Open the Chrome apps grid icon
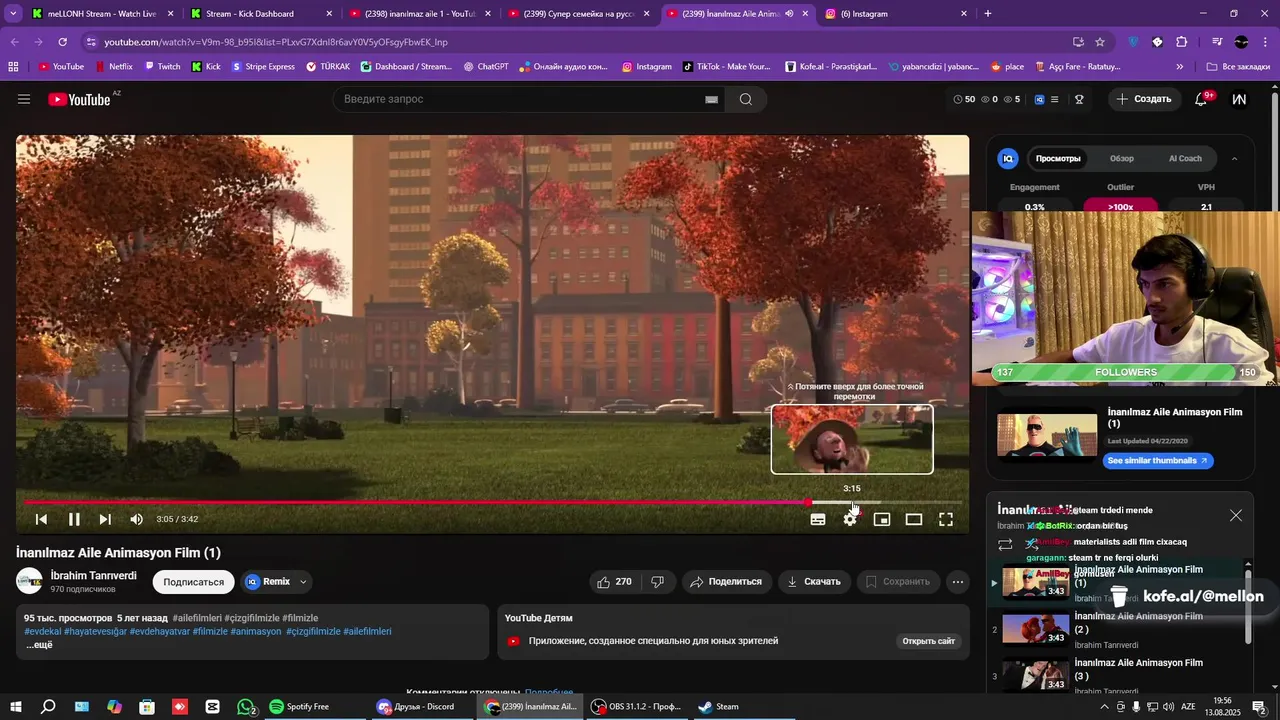The height and width of the screenshot is (720, 1280). click(13, 67)
